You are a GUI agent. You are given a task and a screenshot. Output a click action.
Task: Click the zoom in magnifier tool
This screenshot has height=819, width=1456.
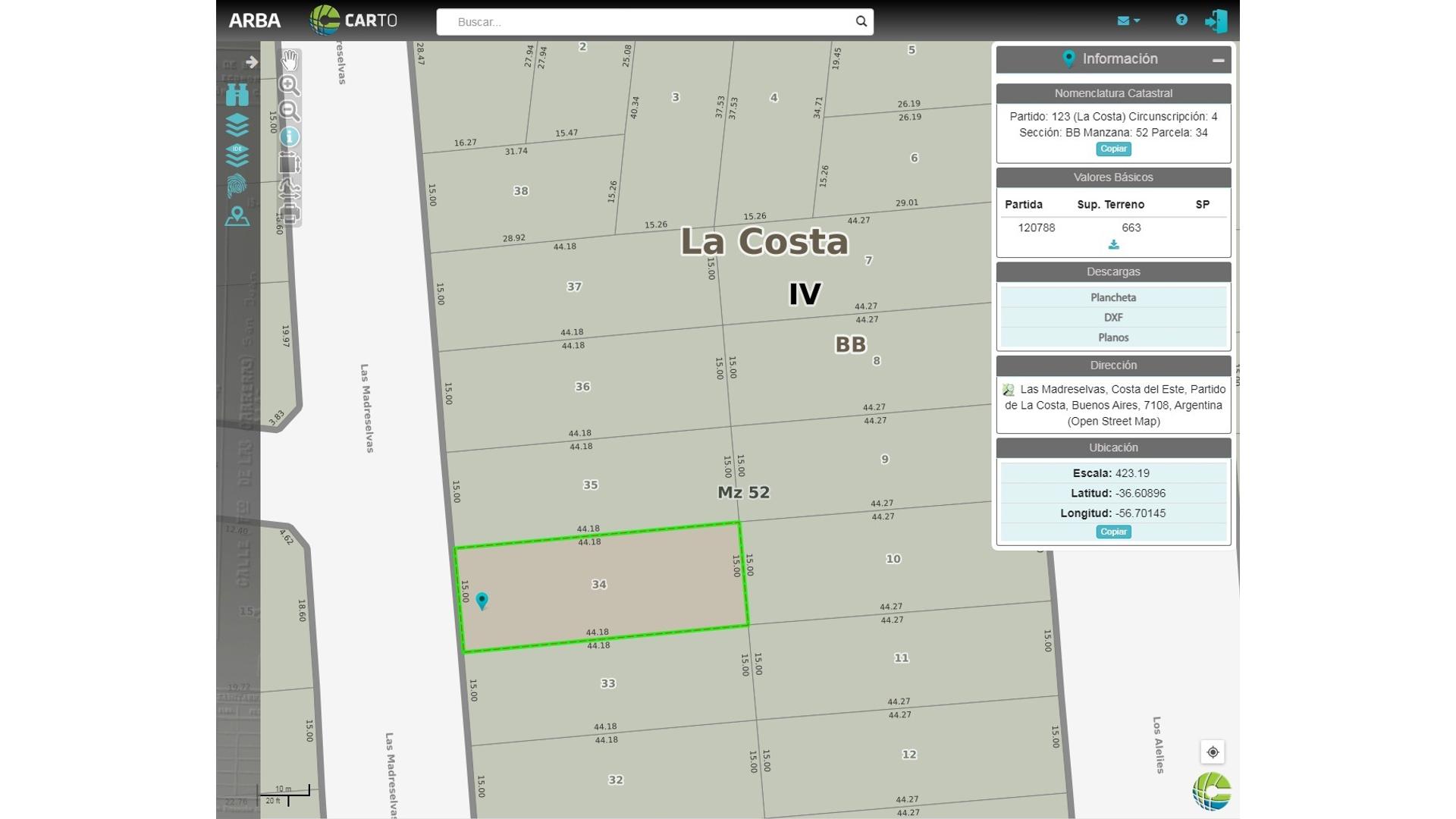[290, 85]
